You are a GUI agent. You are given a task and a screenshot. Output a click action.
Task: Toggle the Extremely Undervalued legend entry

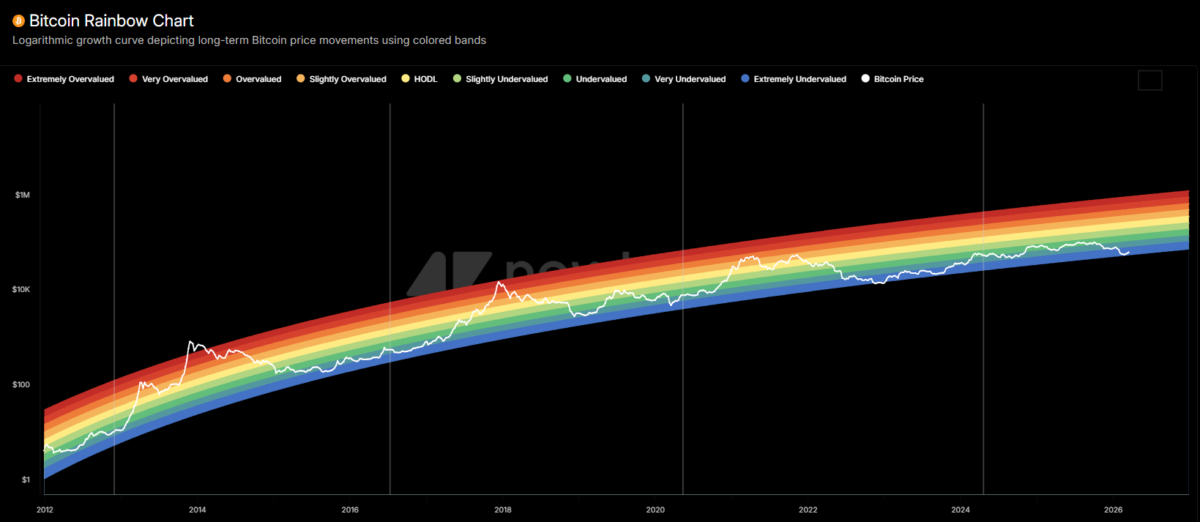(x=794, y=78)
